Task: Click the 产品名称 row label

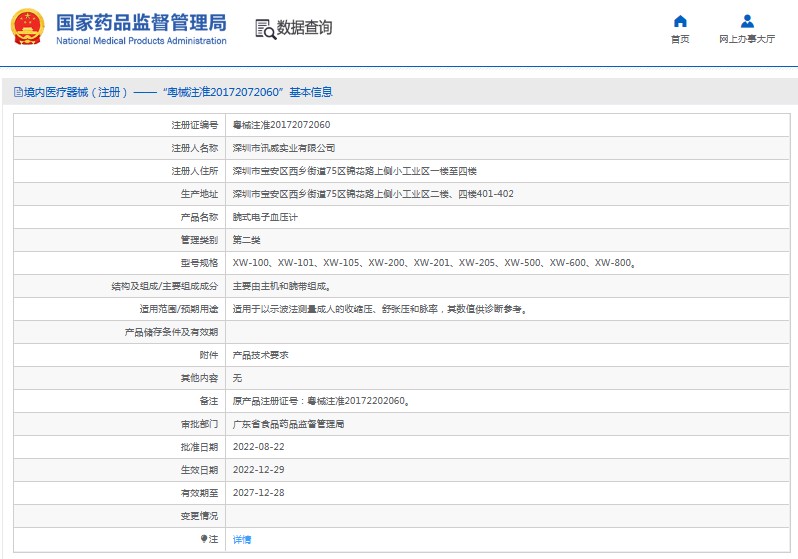Action: [199, 217]
